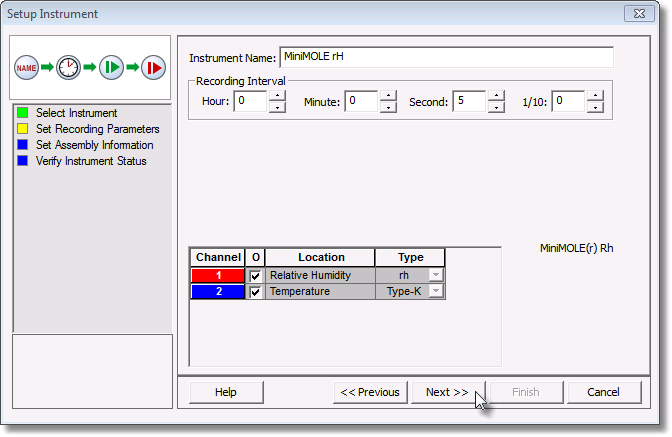672x437 pixels.
Task: Increase the Second value
Action: [496, 96]
